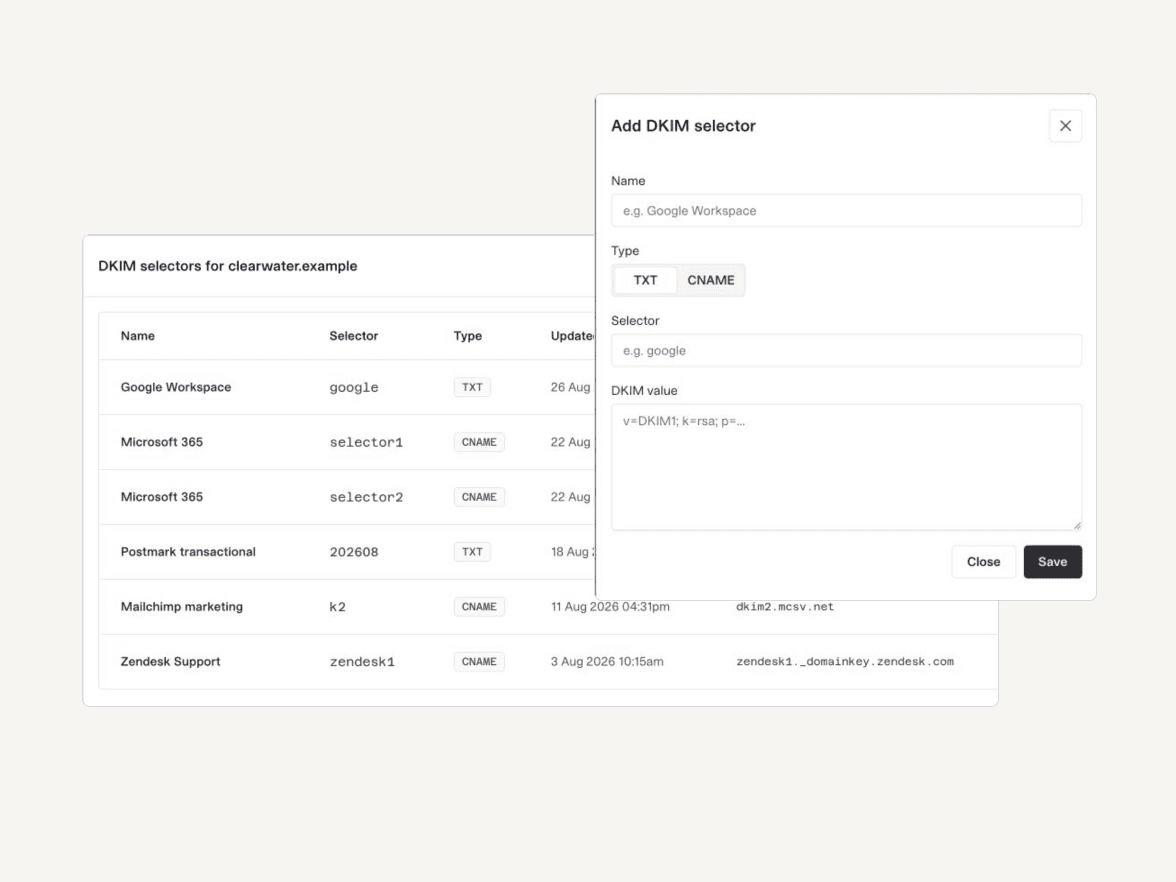Click into the Selector input field

coord(846,350)
